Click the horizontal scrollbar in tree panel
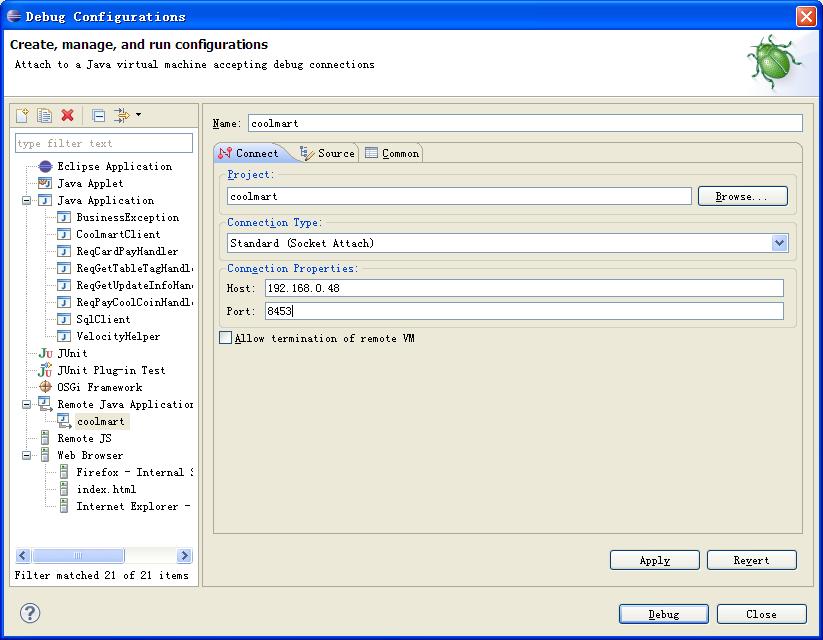Viewport: 823px width, 640px height. 100,556
